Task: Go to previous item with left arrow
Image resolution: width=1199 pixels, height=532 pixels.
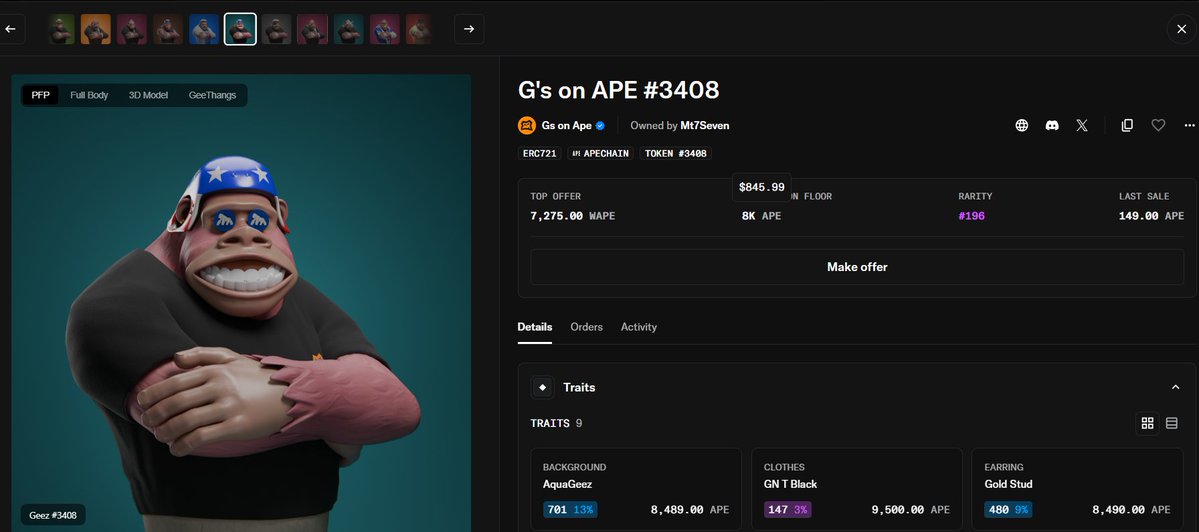Action: pyautogui.click(x=11, y=29)
